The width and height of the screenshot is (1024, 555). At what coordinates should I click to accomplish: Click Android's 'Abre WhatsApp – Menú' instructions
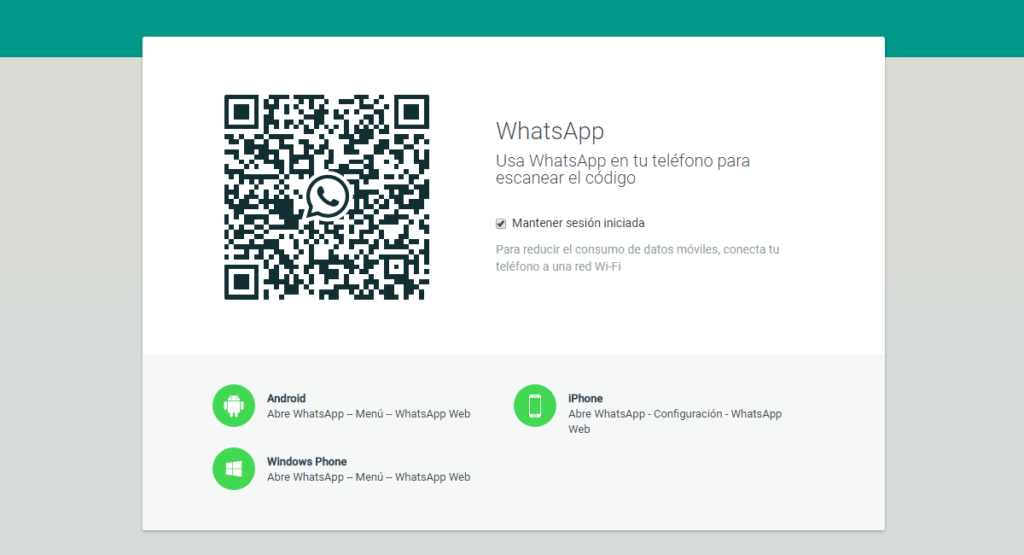(368, 414)
